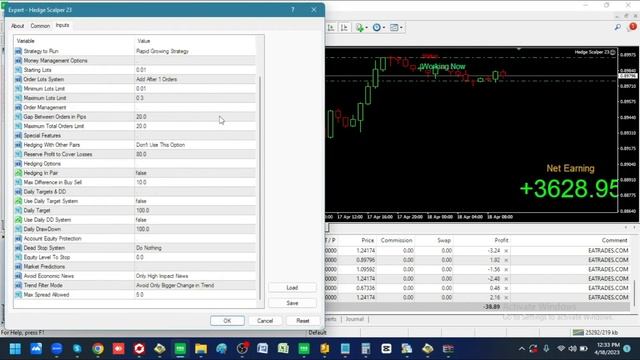The width and height of the screenshot is (640, 360).
Task: Close the order with profit -2.48
Action: point(506,279)
